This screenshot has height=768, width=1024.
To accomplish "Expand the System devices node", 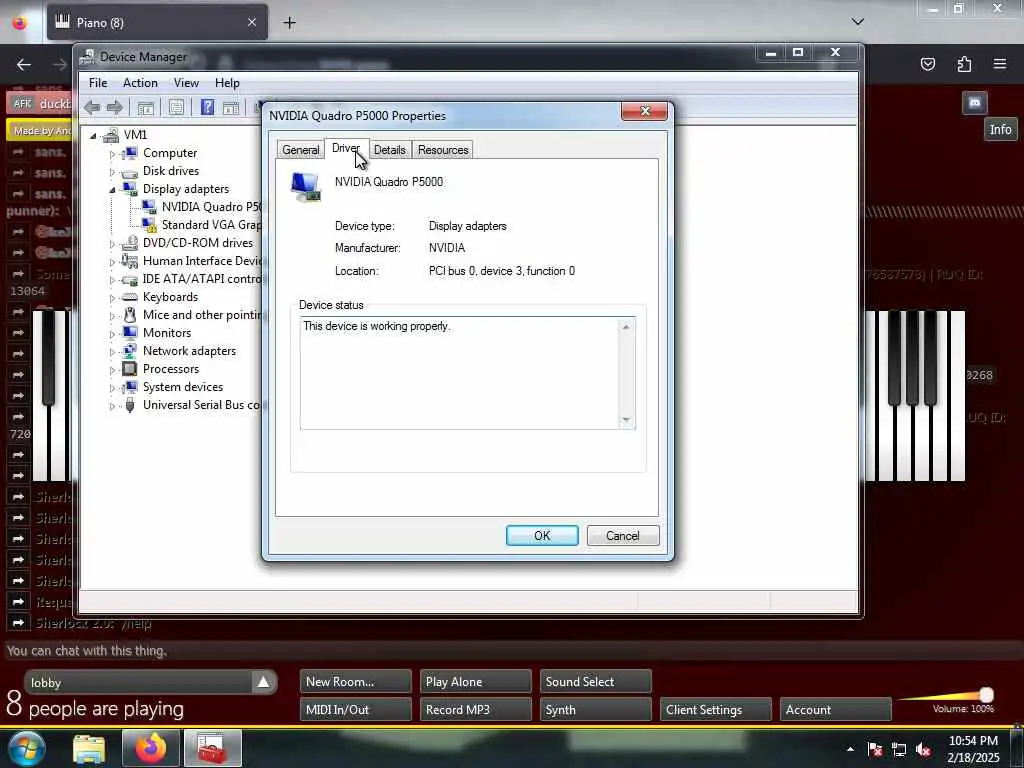I will (x=112, y=389).
